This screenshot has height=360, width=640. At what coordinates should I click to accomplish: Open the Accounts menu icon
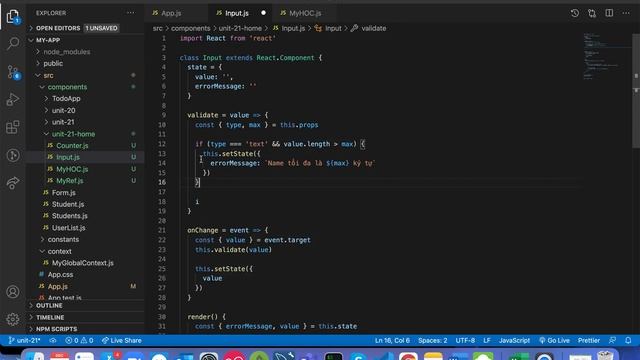tap(13, 292)
